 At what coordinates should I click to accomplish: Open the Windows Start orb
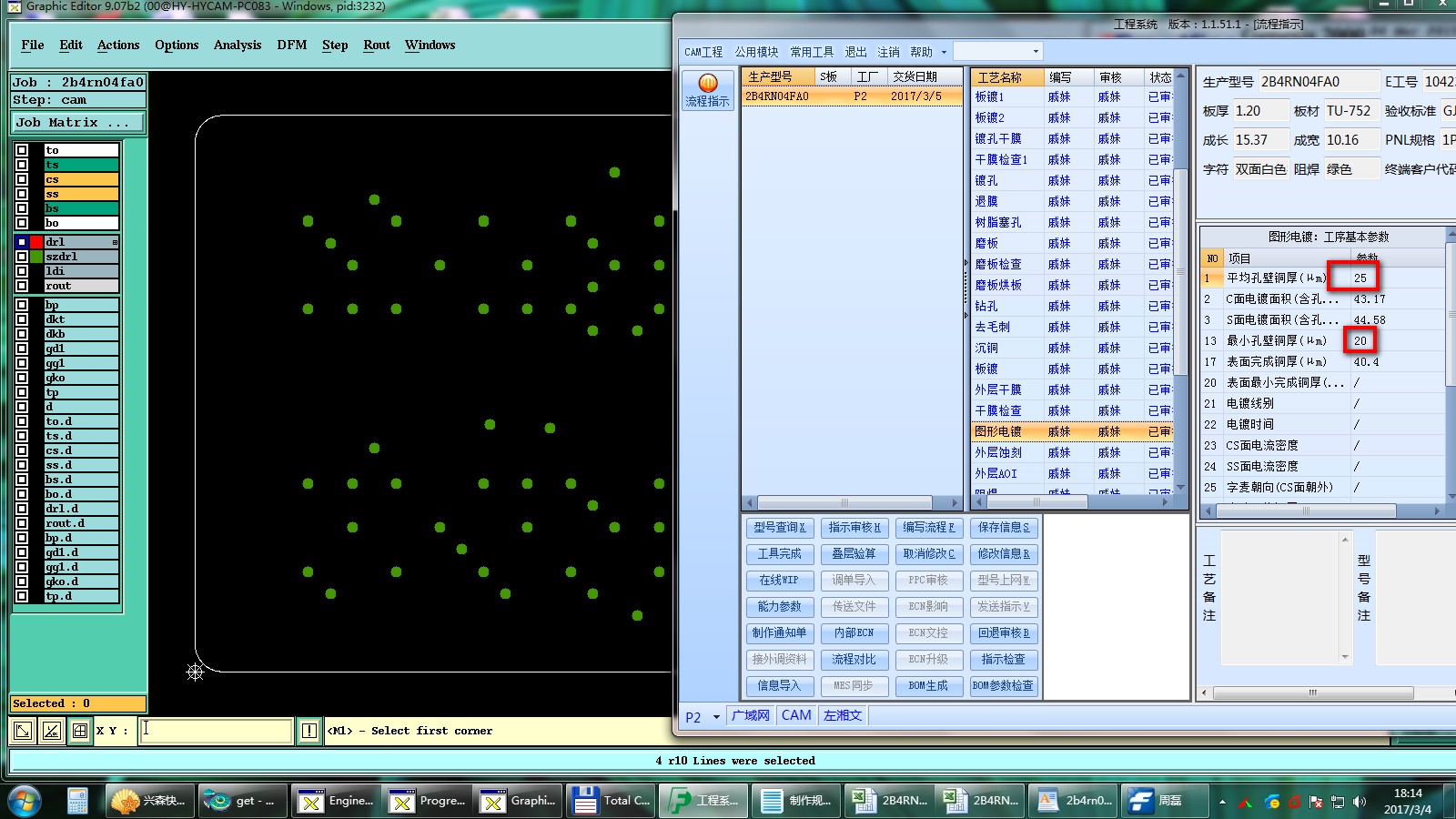pos(25,801)
